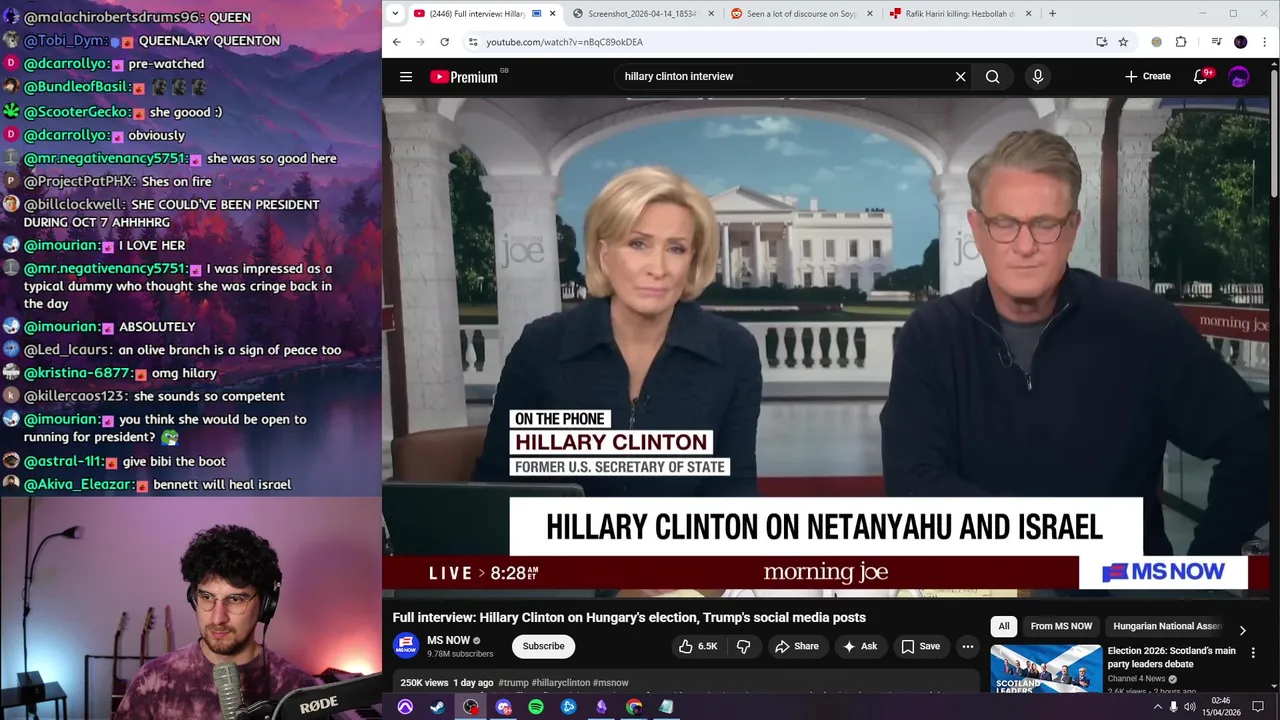Open the volume control in tray
Viewport: 1280px width, 720px height.
click(1190, 707)
